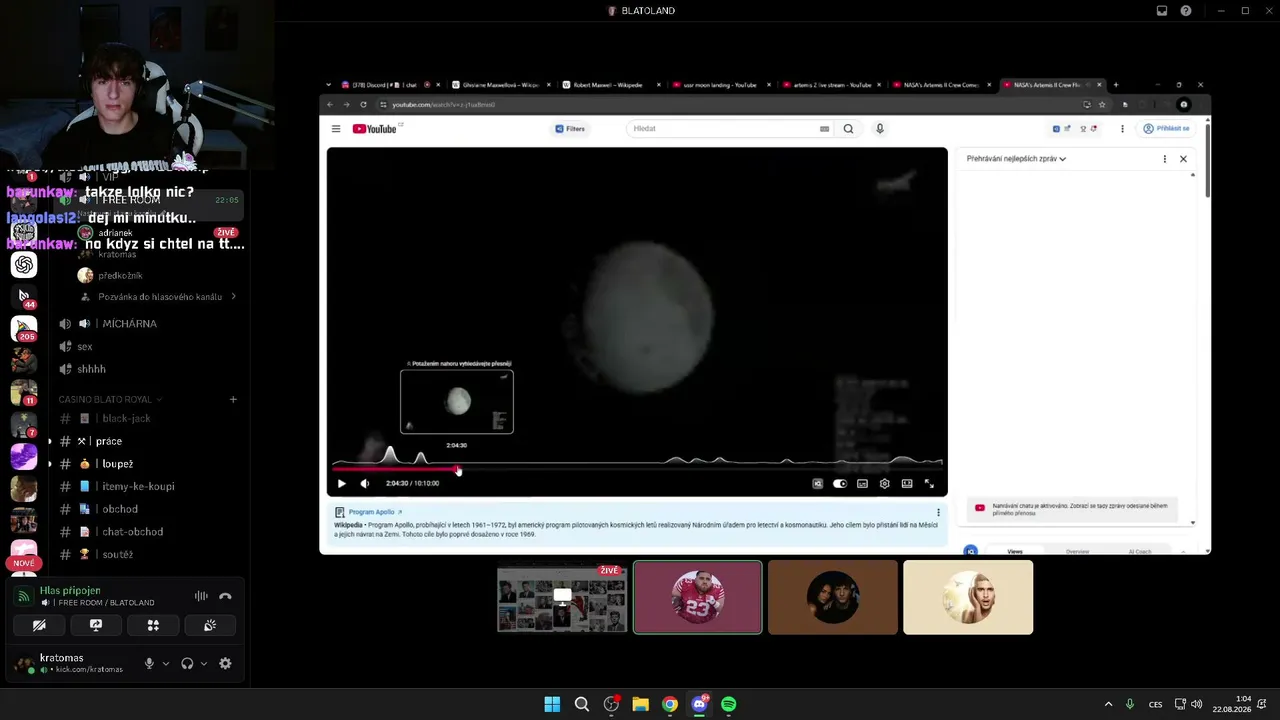Screen dimensions: 1280x720
Task: Open YouTube player settings gear
Action: [884, 484]
